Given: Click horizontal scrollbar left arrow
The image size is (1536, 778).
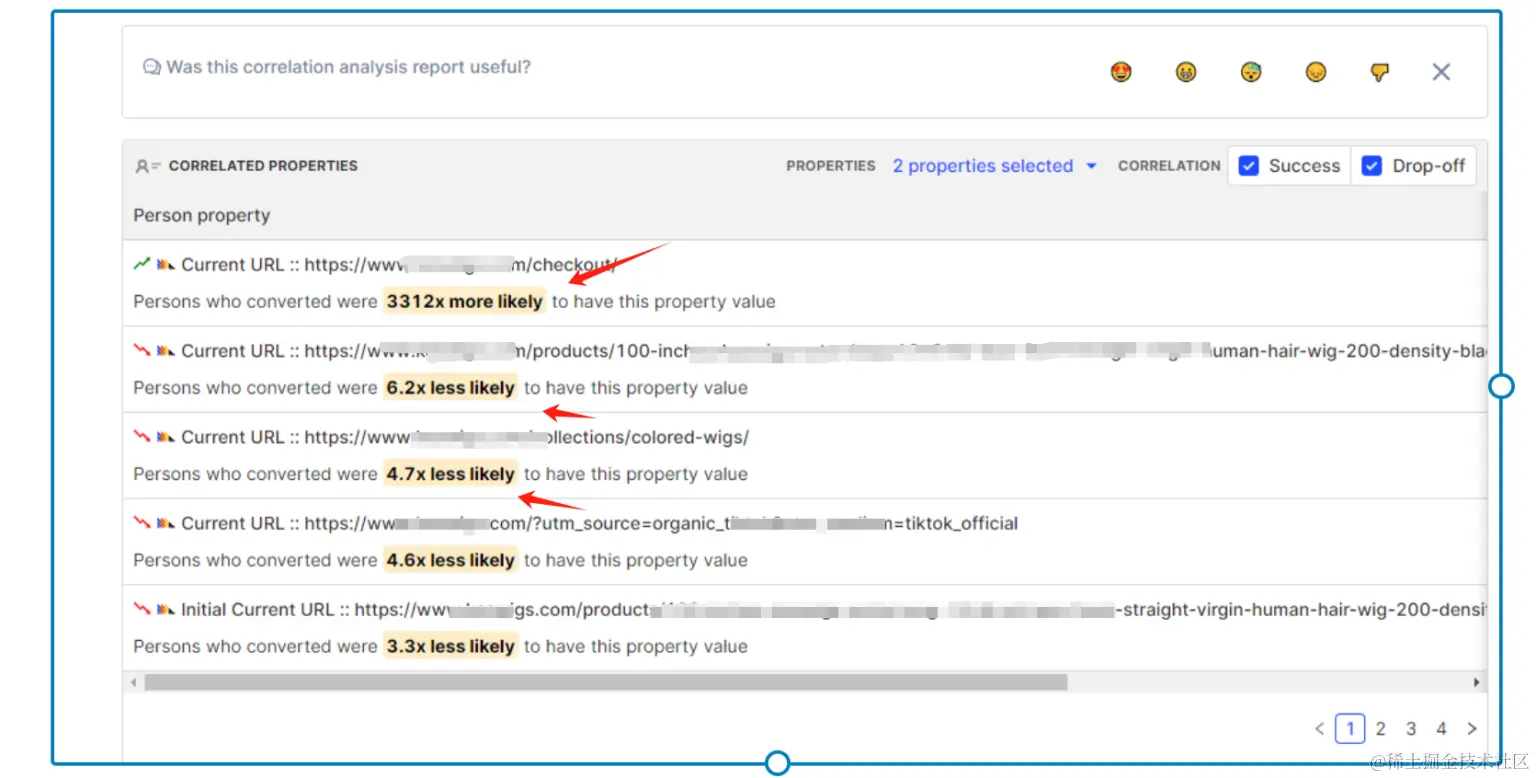Looking at the screenshot, I should (x=134, y=682).
